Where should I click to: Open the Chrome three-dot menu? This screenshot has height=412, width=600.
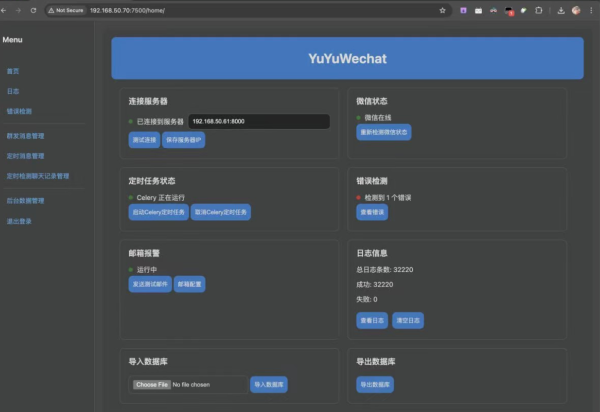coord(591,10)
